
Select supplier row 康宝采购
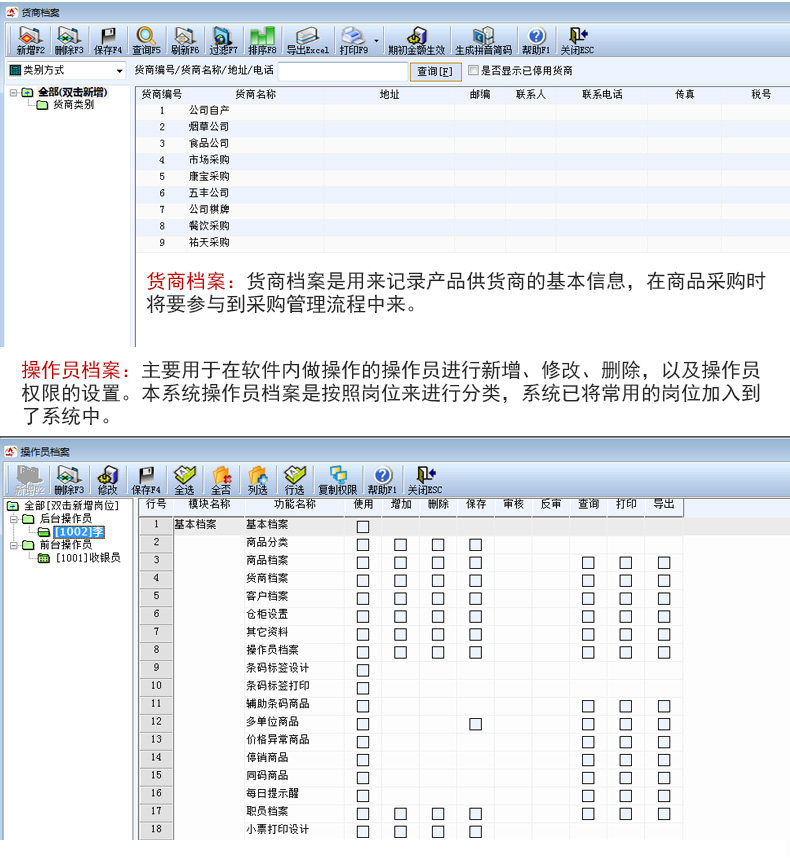click(462, 176)
